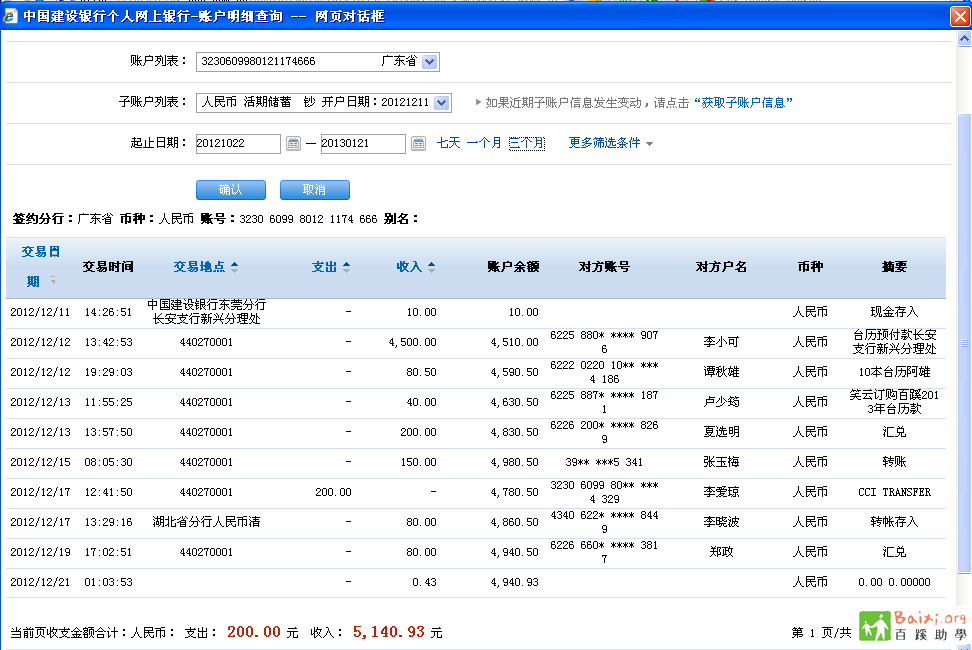Image resolution: width=972 pixels, height=650 pixels.
Task: Click sort indicator beside 交易日期 header
Action: pyautogui.click(x=53, y=280)
